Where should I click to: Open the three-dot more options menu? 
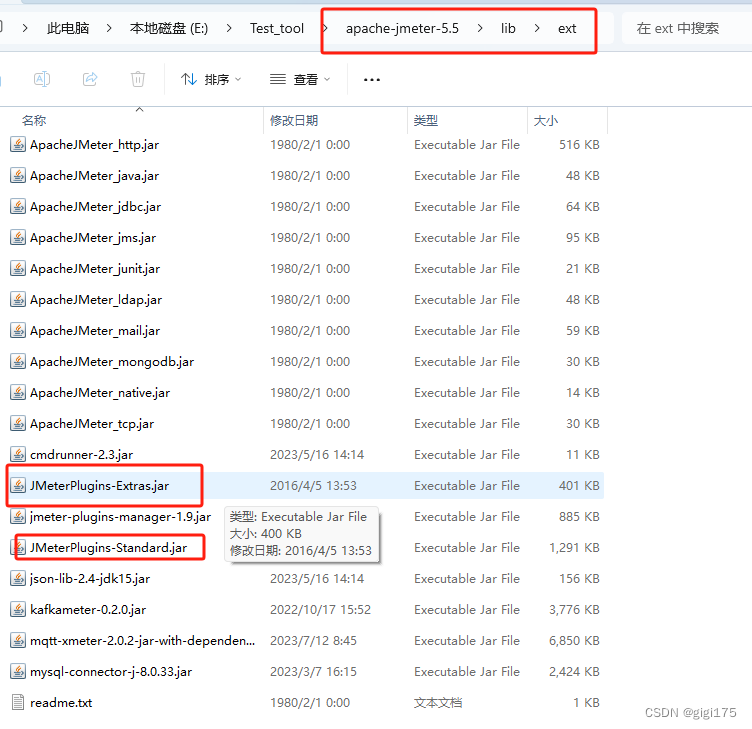tap(372, 80)
